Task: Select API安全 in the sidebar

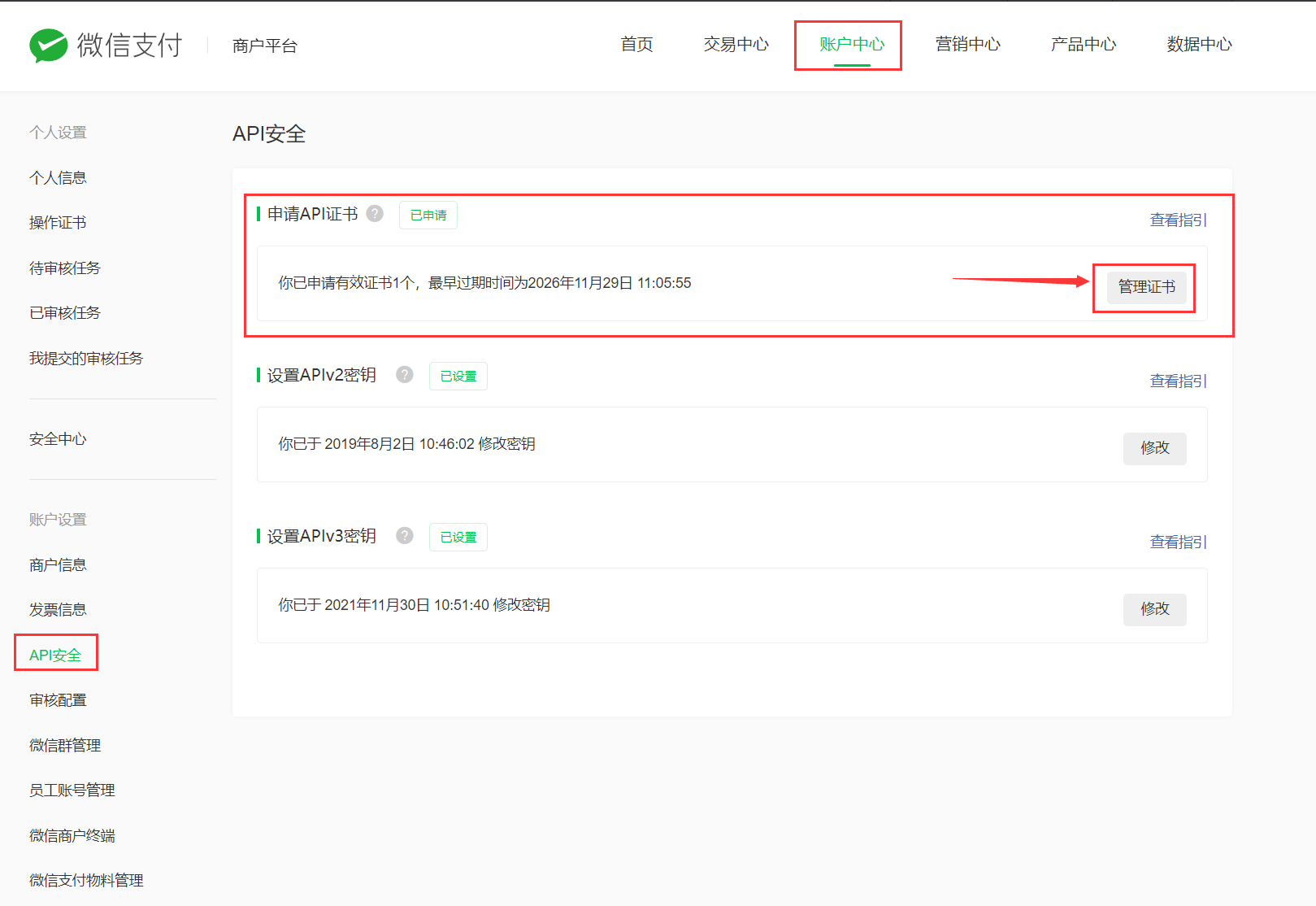Action: click(55, 656)
